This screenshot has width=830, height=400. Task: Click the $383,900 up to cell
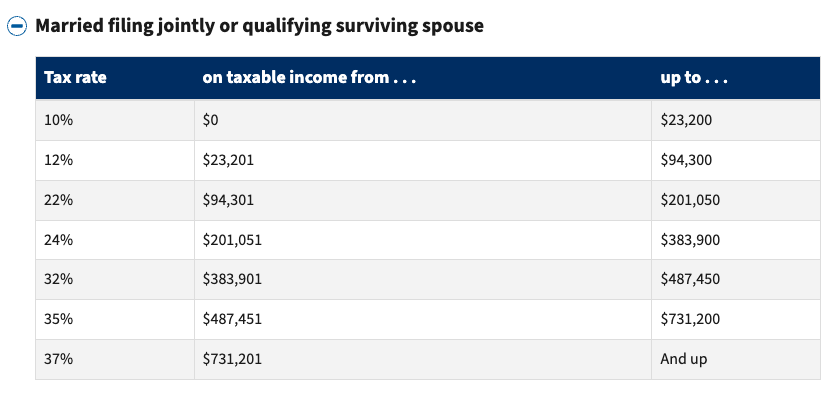click(x=691, y=239)
